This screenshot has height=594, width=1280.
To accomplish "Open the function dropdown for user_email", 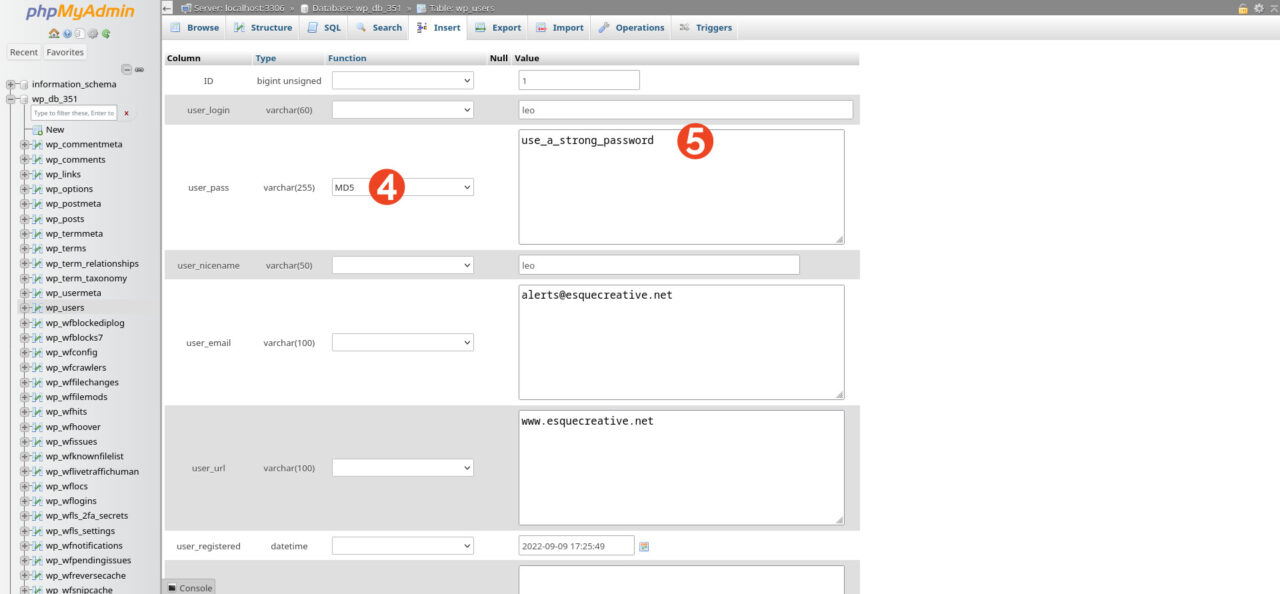I will click(x=402, y=341).
